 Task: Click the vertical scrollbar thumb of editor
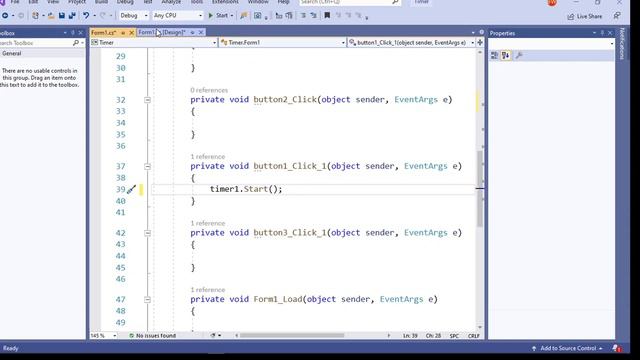pos(480,189)
